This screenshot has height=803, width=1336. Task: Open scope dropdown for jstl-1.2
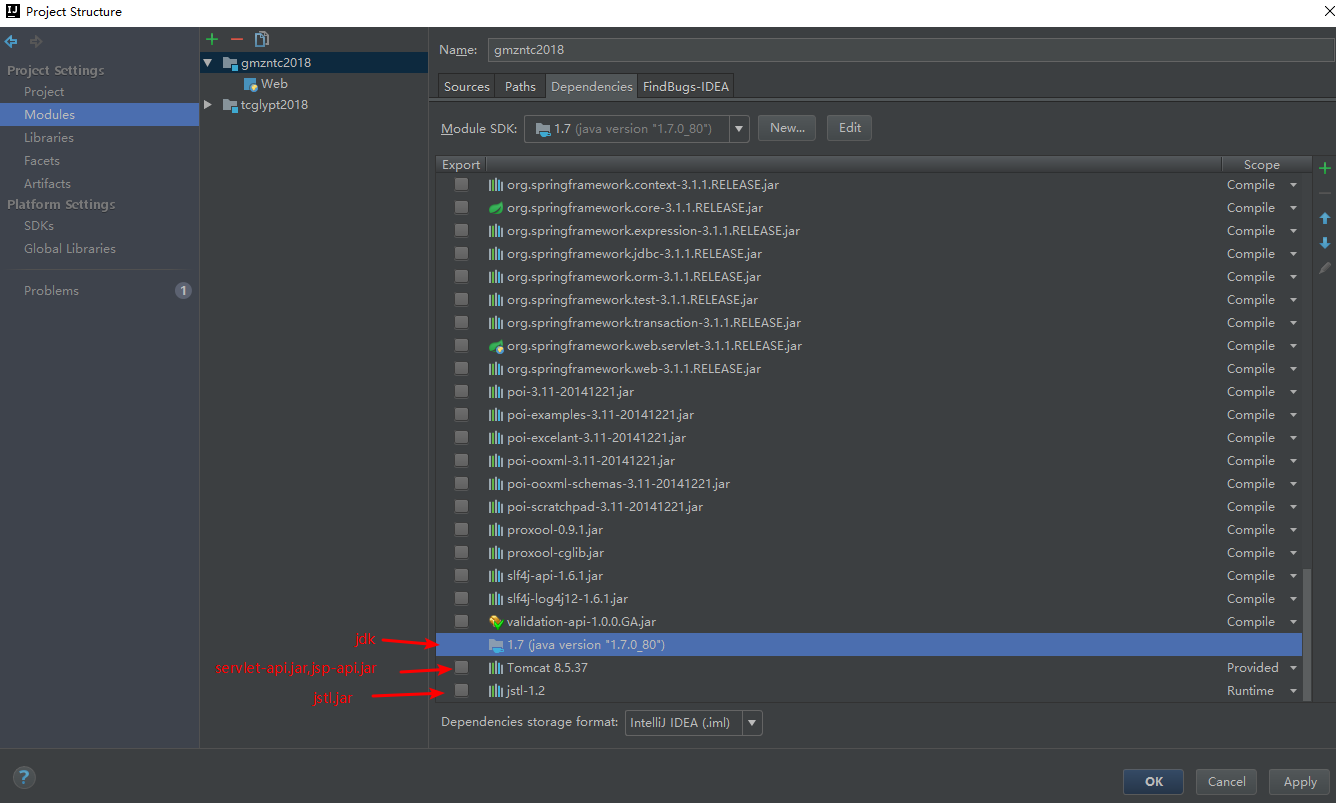coord(1293,691)
